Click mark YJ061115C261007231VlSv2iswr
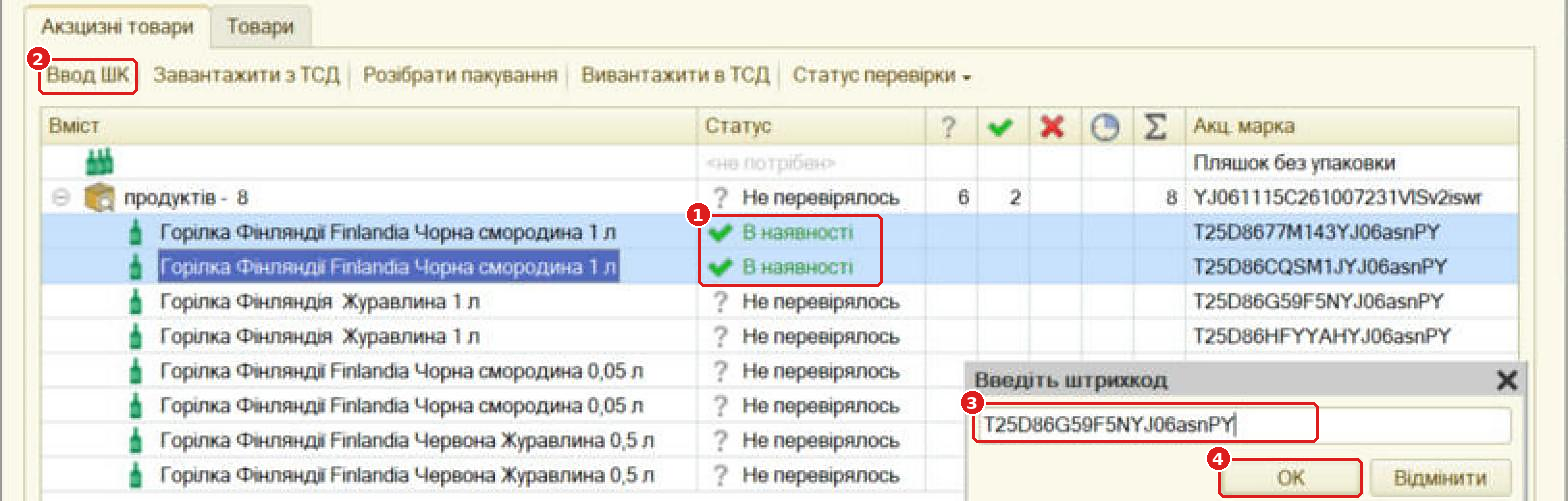Screen dimensions: 1568x501 1338,198
